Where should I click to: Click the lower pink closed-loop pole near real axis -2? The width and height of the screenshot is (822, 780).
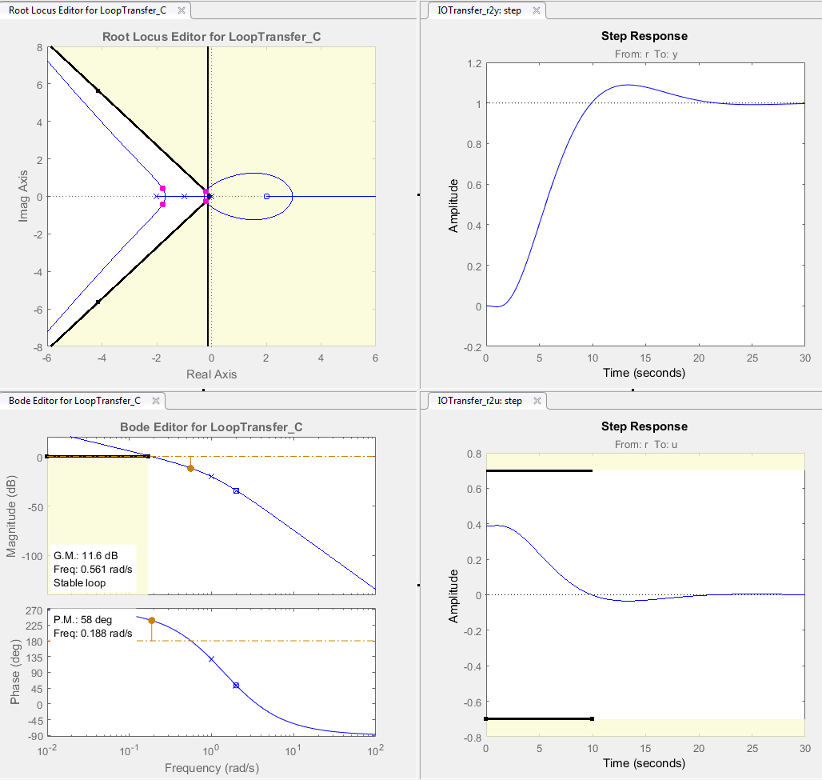point(163,204)
